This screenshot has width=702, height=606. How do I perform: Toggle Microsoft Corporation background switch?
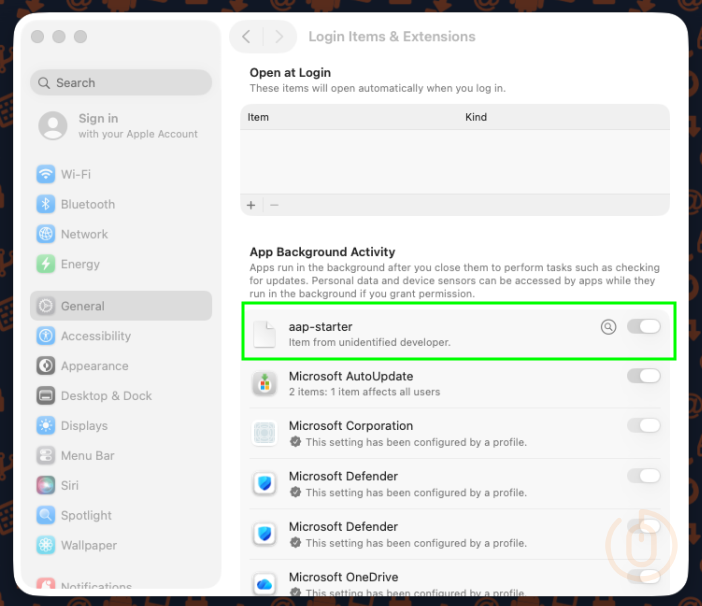643,426
